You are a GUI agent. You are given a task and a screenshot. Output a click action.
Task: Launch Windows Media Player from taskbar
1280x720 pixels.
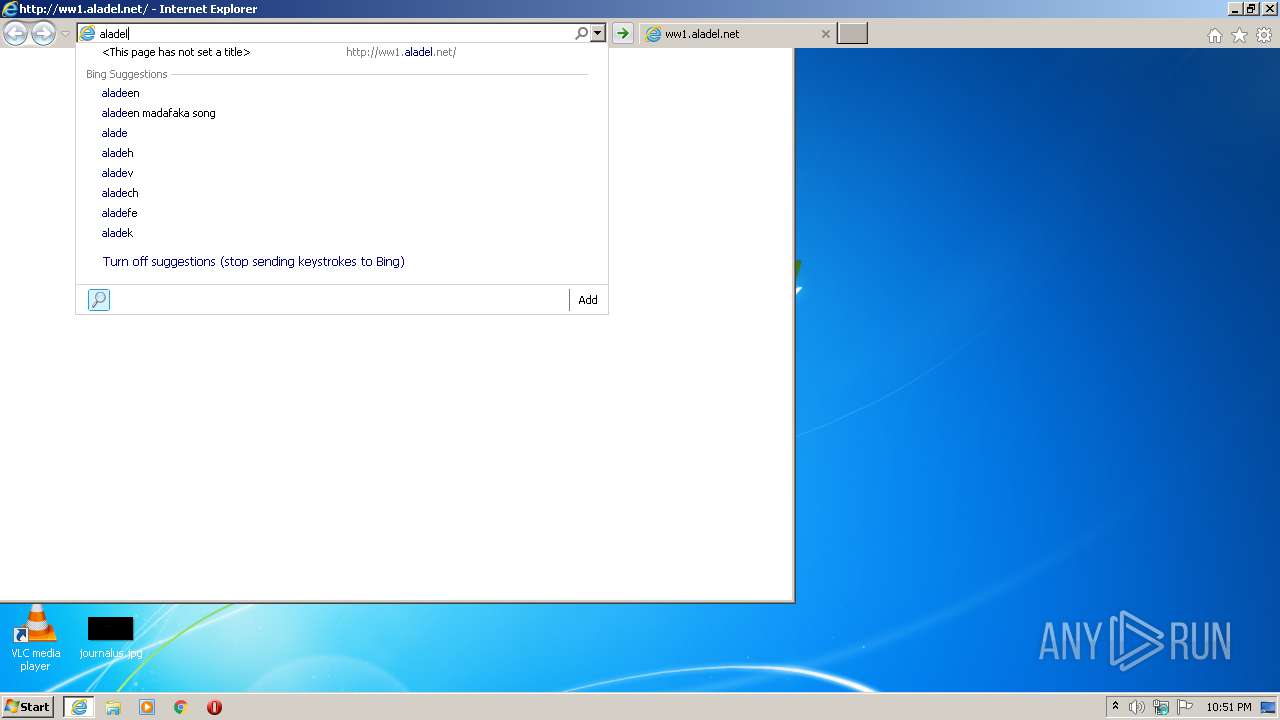[147, 707]
